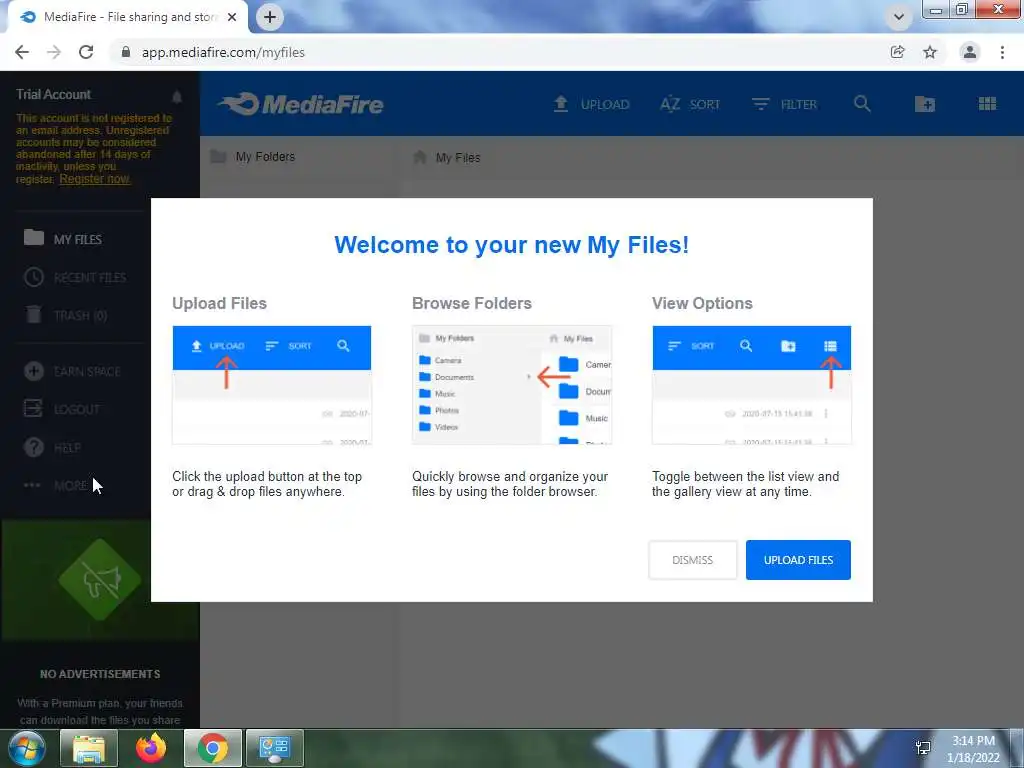Open a new browser tab

(x=270, y=17)
